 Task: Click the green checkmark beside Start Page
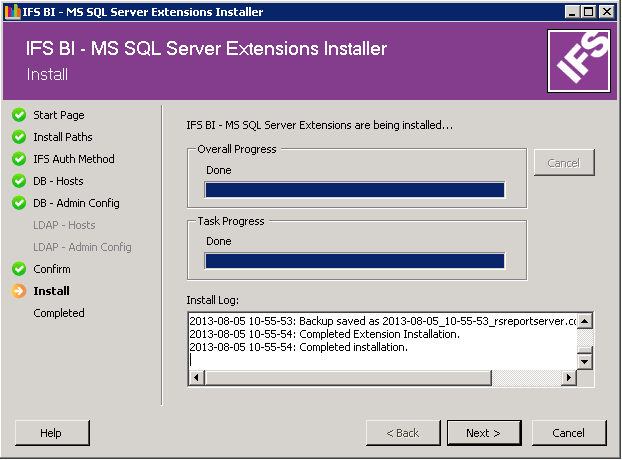pyautogui.click(x=18, y=115)
